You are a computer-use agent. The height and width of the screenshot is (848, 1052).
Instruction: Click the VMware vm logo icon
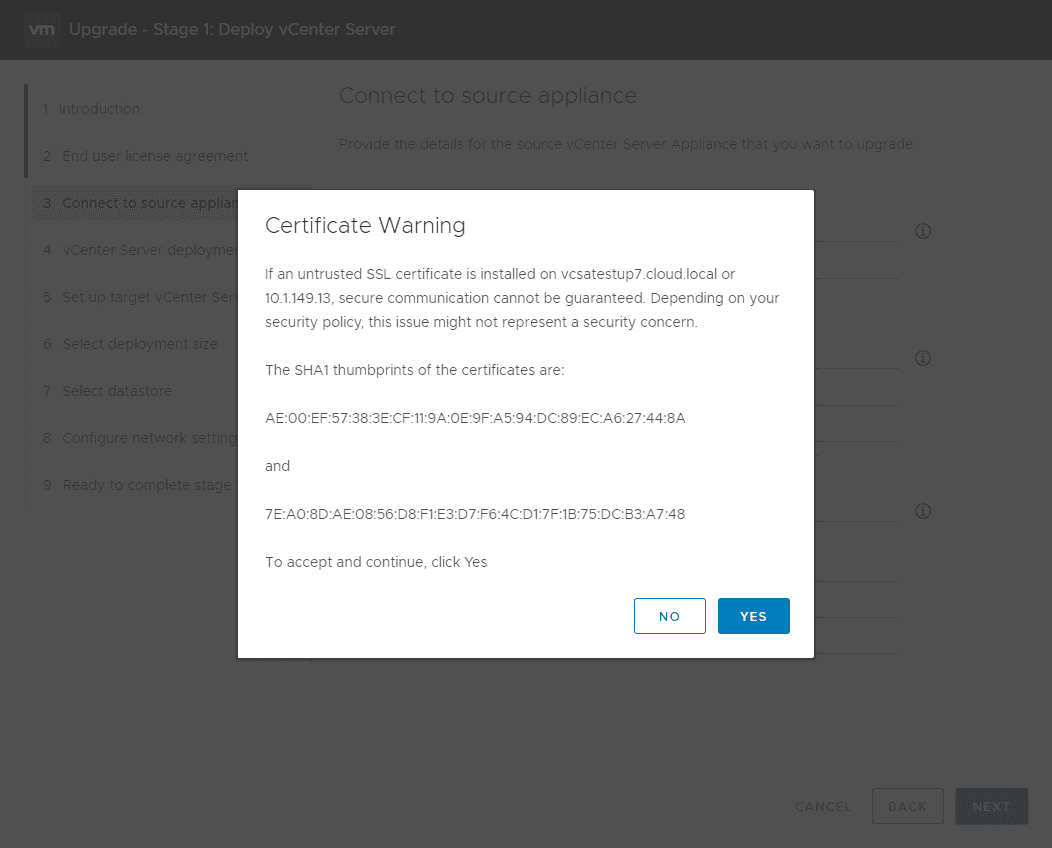42,30
